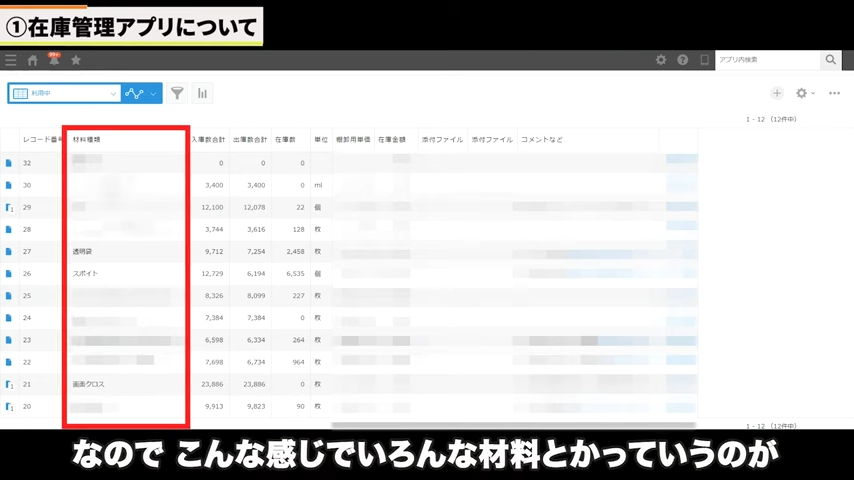Viewport: 854px width, 480px height.
Task: Open the help question mark icon
Action: pyautogui.click(x=682, y=60)
